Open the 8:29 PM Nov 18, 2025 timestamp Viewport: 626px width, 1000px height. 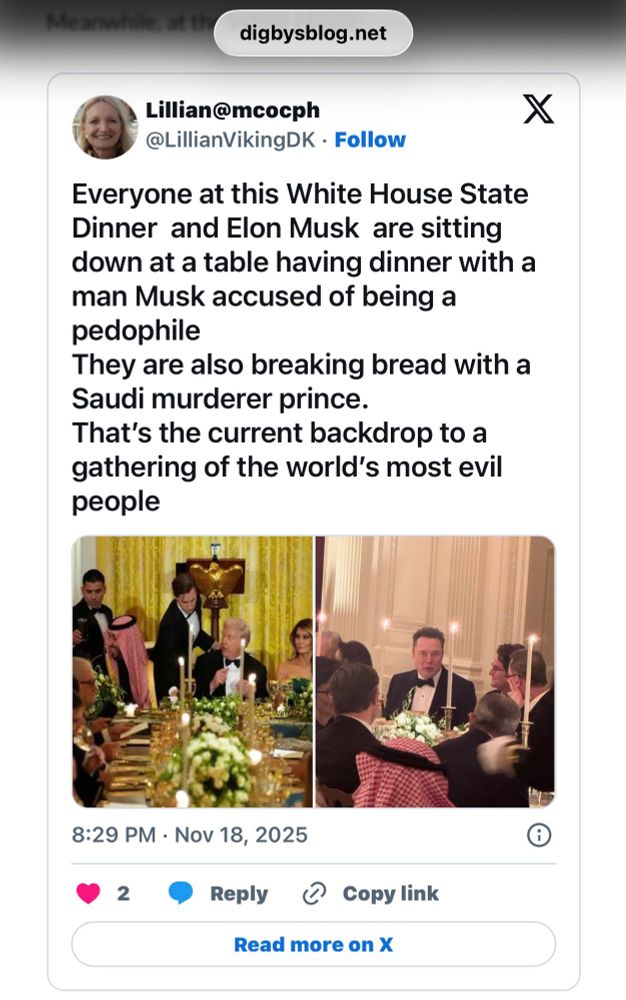189,835
